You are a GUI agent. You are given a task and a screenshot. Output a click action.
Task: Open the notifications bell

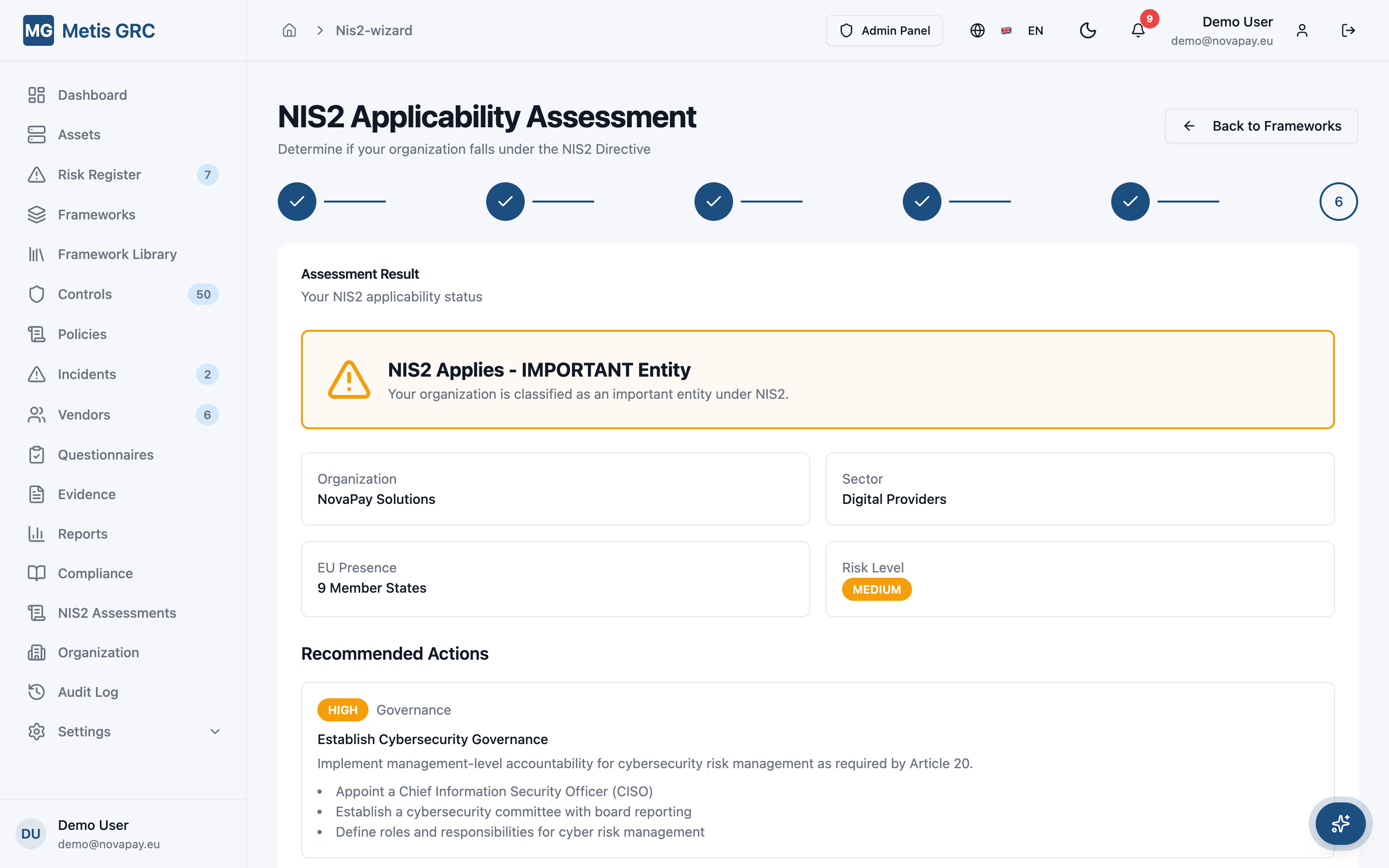pos(1137,30)
